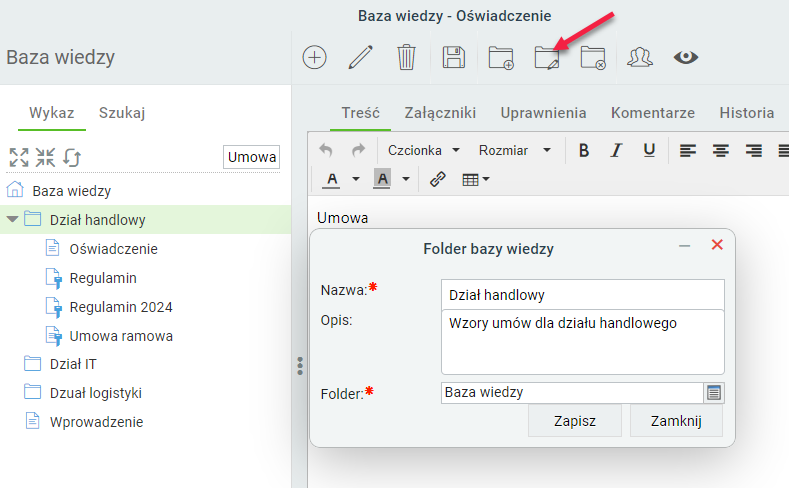Align text to the right
This screenshot has height=488, width=789.
[x=753, y=150]
